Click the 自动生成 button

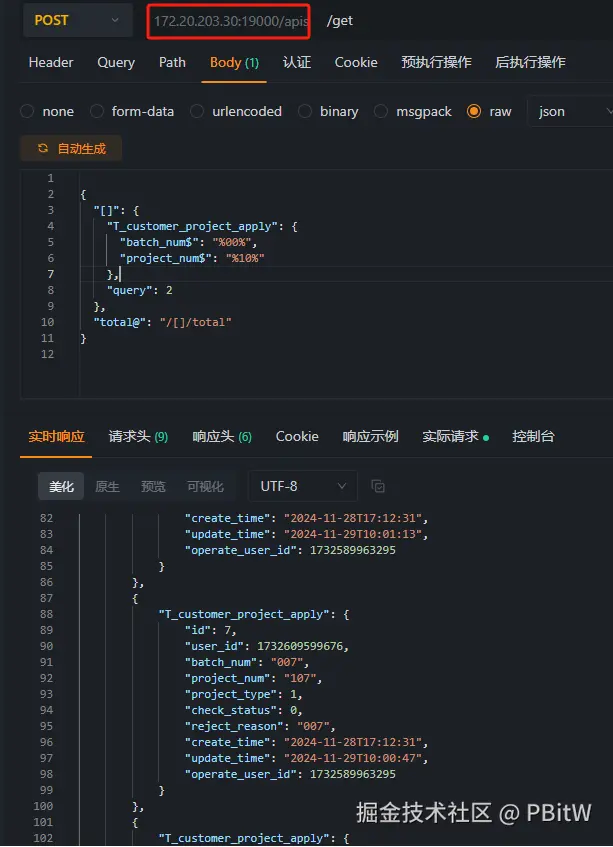coord(71,148)
